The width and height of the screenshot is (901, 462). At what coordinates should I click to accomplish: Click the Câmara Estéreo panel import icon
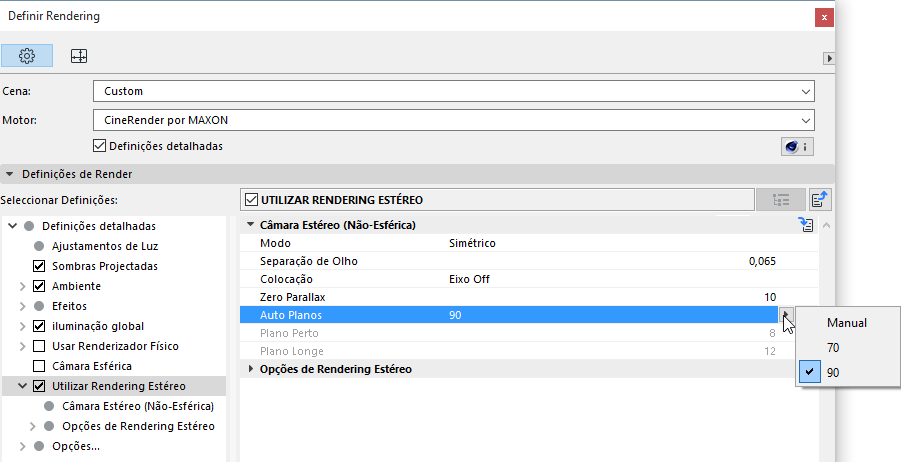[806, 225]
